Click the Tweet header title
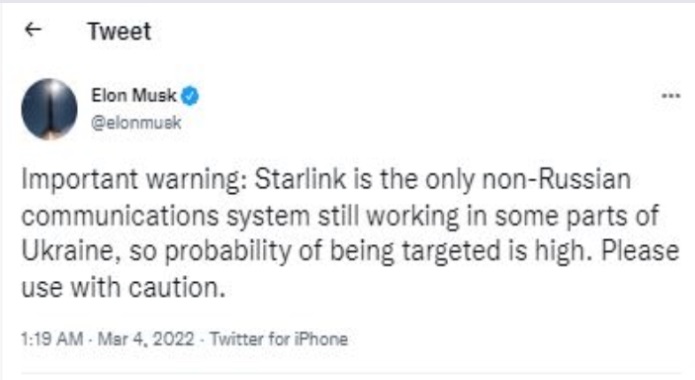Screen dimensions: 695x380 [x=120, y=31]
